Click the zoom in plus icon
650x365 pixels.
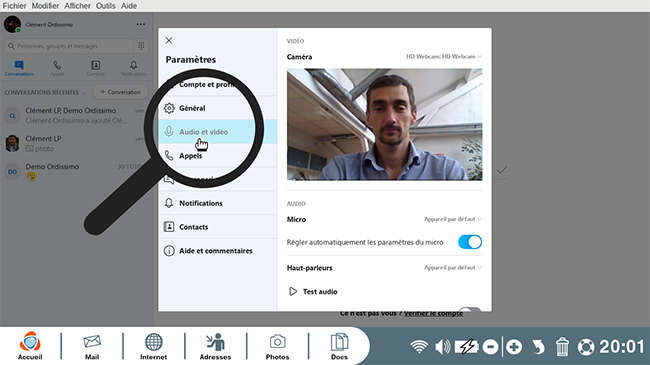514,346
